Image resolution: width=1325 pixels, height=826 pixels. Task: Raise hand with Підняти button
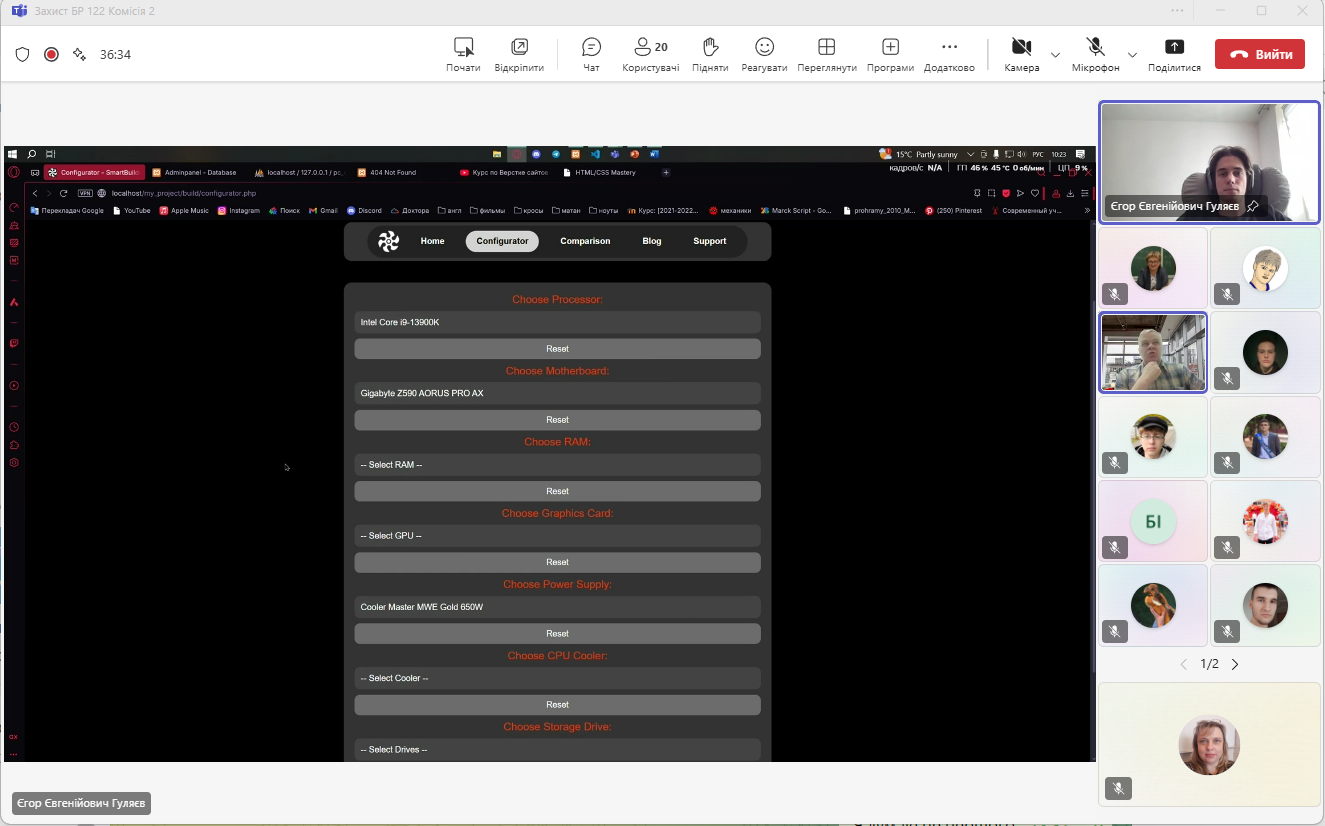click(709, 54)
